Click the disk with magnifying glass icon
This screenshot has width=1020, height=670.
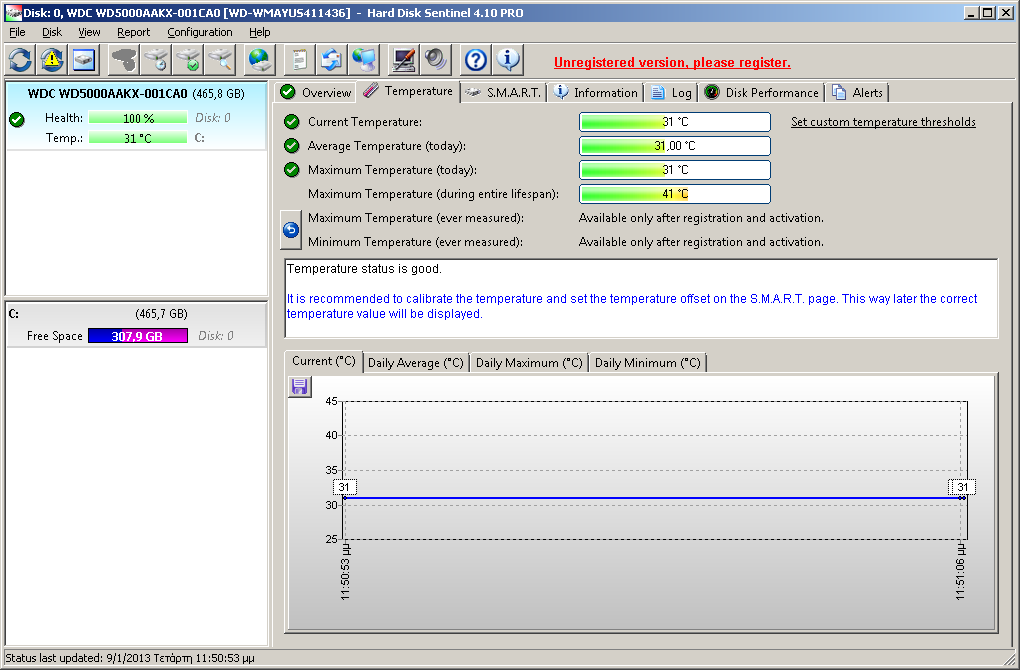221,60
